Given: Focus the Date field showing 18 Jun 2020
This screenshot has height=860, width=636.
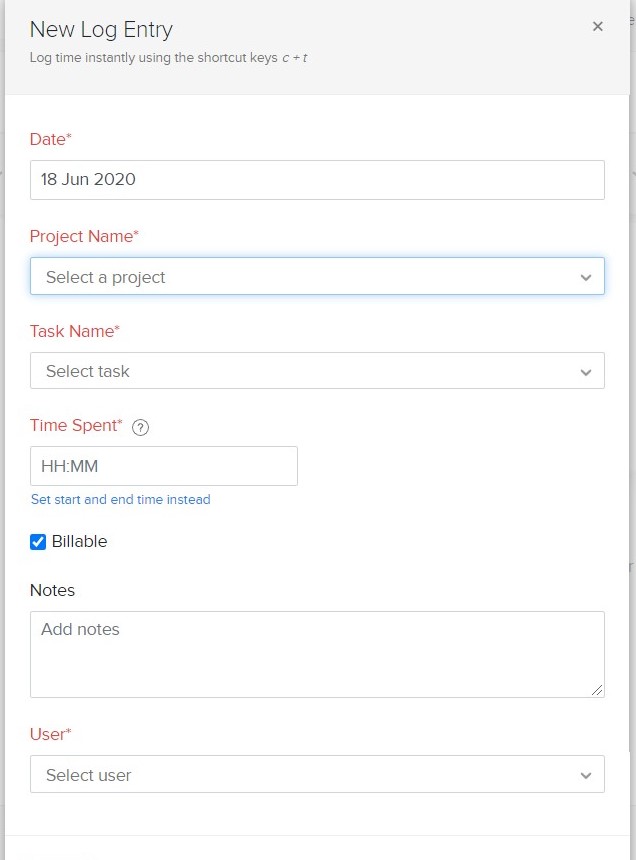Looking at the screenshot, I should [317, 180].
